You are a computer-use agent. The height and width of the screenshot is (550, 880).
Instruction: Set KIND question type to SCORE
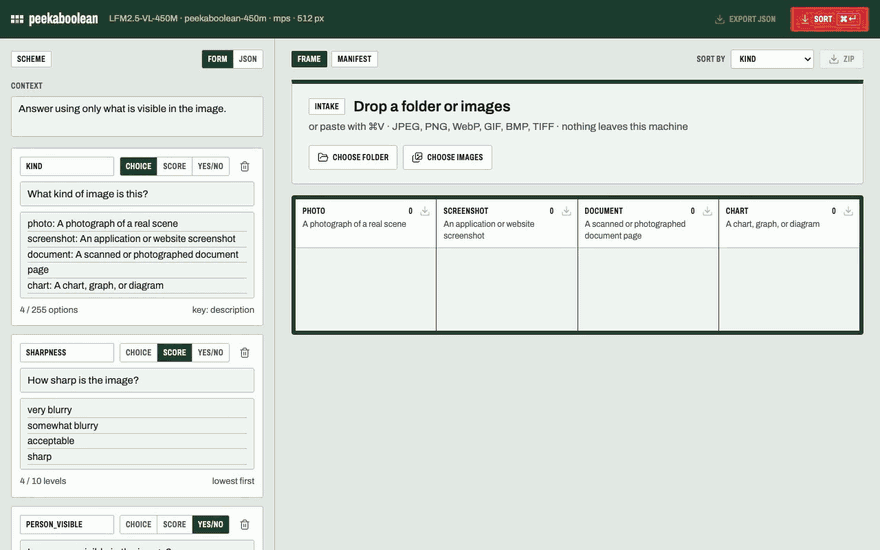point(175,166)
